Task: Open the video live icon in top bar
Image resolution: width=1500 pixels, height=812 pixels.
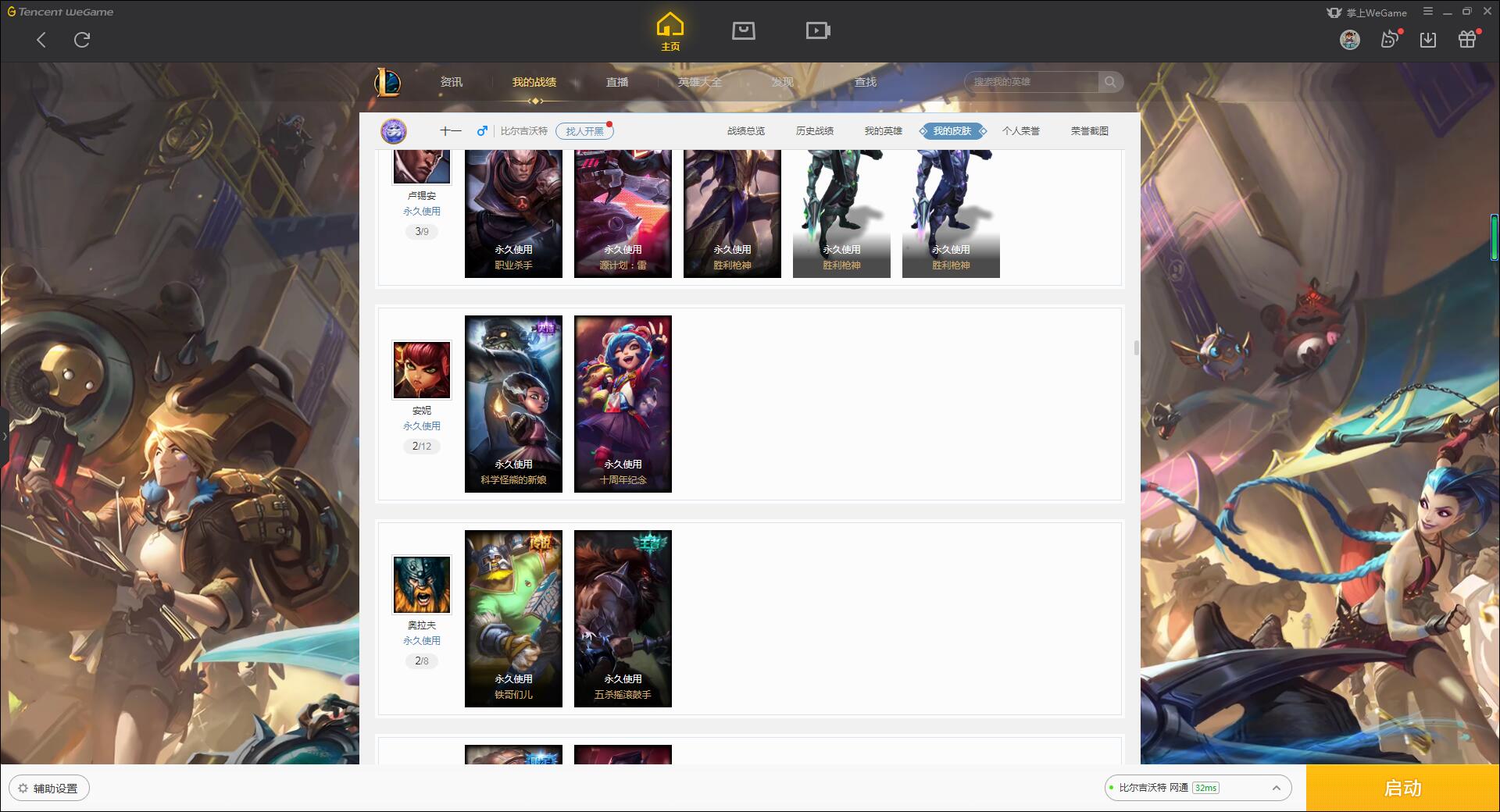Action: [x=818, y=30]
